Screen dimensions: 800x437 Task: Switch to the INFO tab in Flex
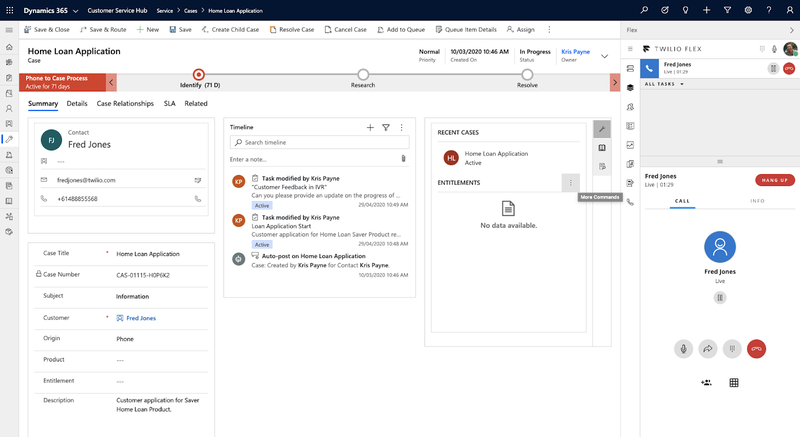point(757,201)
